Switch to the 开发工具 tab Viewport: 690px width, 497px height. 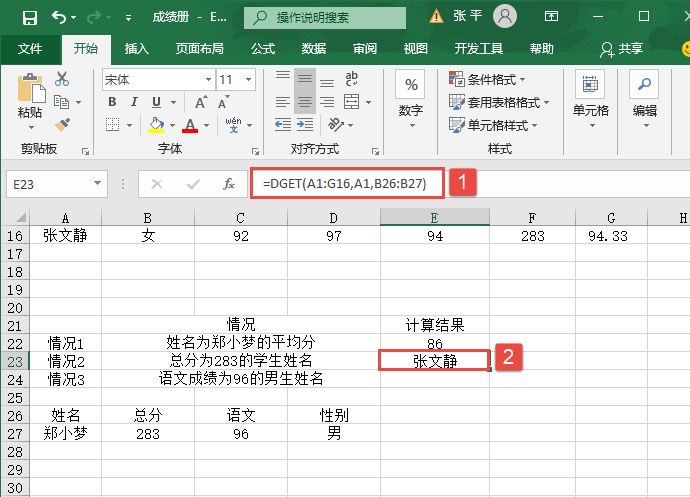click(479, 48)
